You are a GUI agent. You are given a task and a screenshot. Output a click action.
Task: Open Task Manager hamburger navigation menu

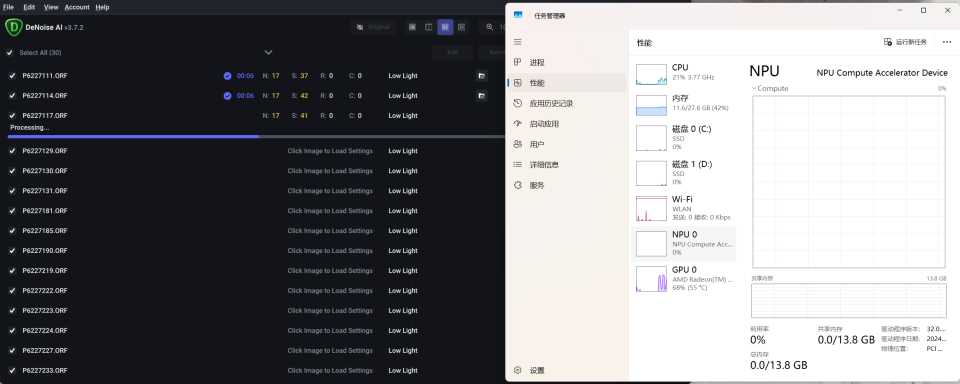517,42
